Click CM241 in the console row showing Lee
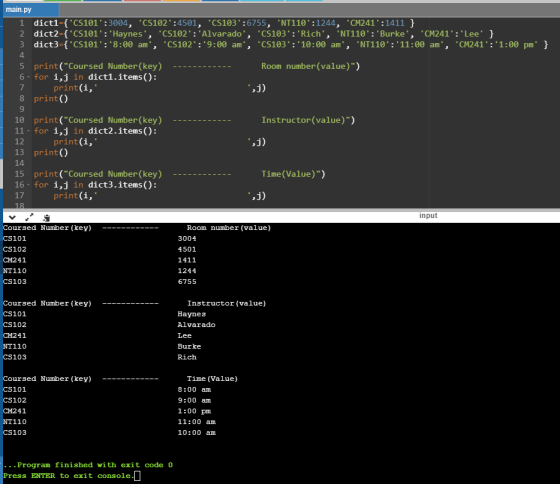 coord(15,335)
